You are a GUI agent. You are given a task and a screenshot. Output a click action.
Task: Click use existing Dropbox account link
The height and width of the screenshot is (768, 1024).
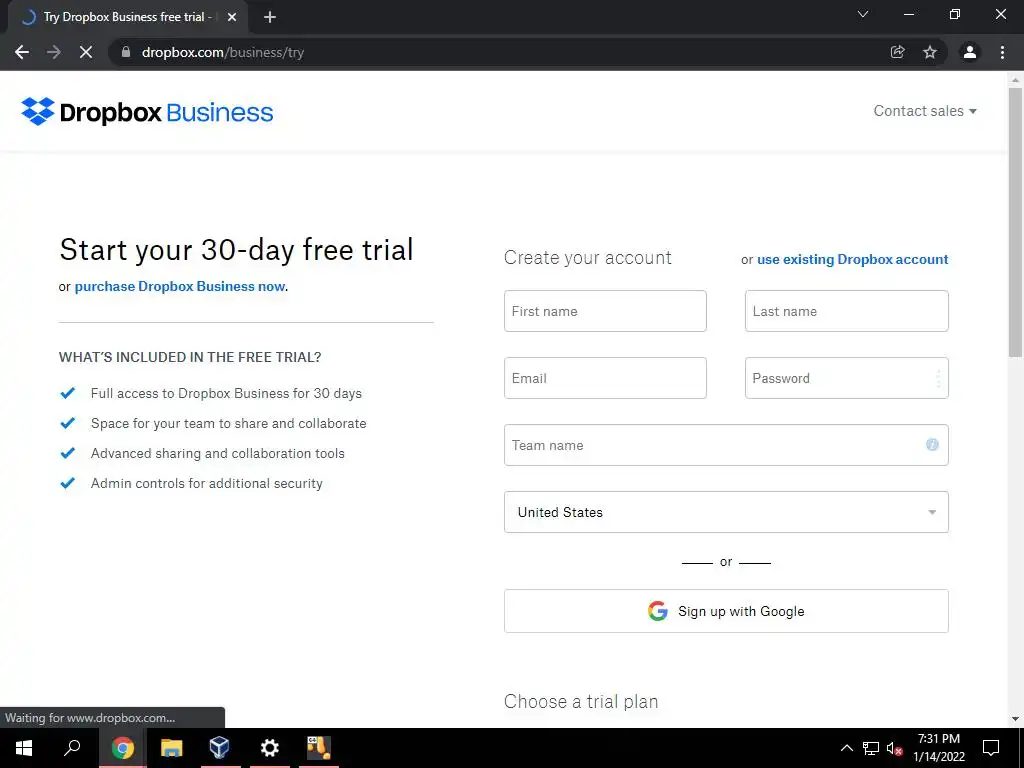pos(852,259)
